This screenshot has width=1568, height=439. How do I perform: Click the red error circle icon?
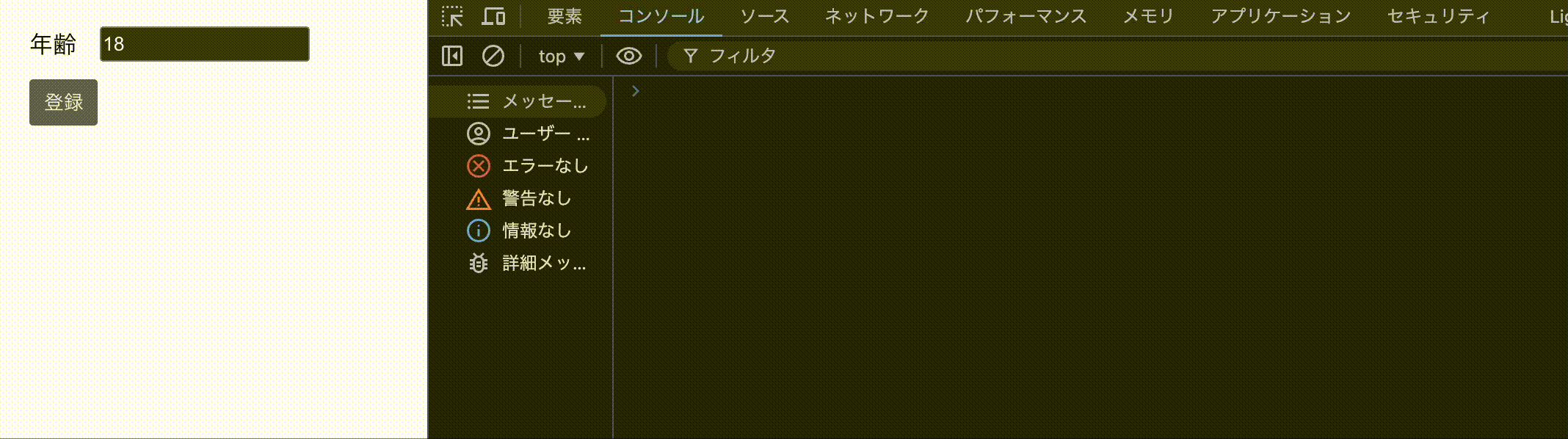(479, 166)
